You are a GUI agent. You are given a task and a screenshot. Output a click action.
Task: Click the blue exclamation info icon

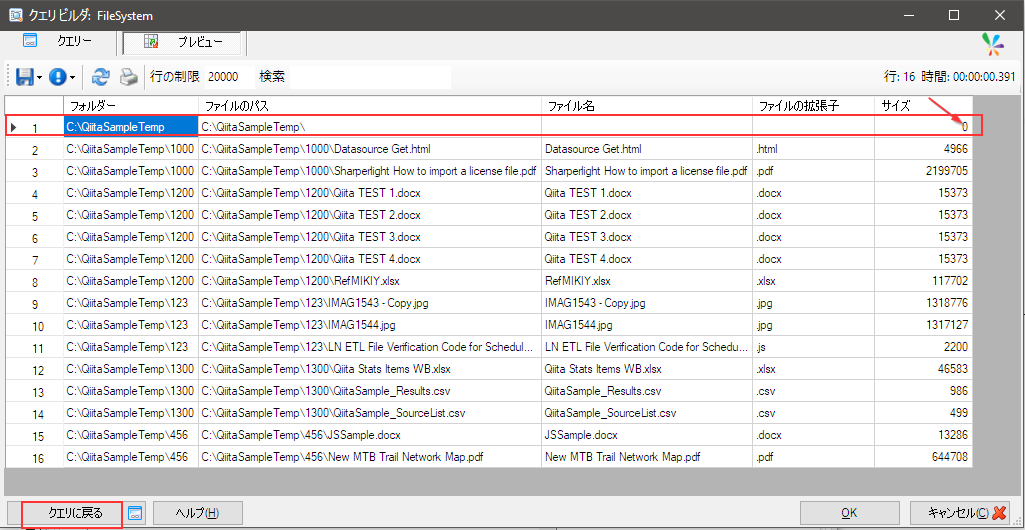coord(58,77)
